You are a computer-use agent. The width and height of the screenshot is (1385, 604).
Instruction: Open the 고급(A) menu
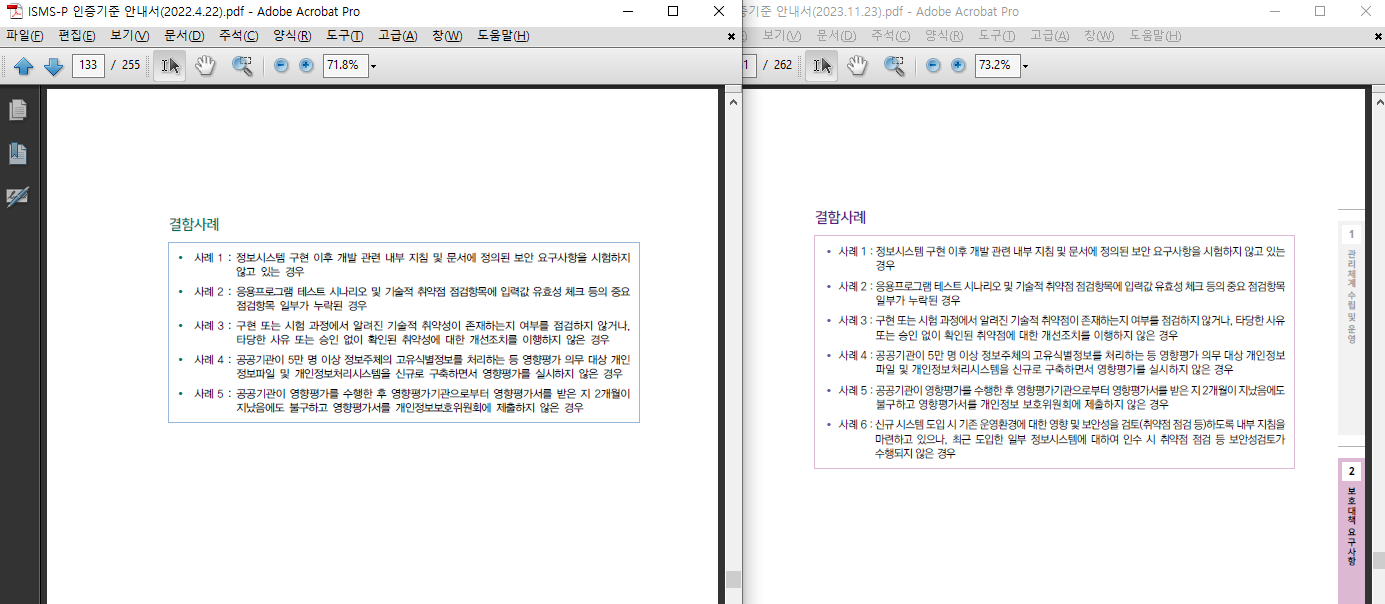[x=398, y=34]
